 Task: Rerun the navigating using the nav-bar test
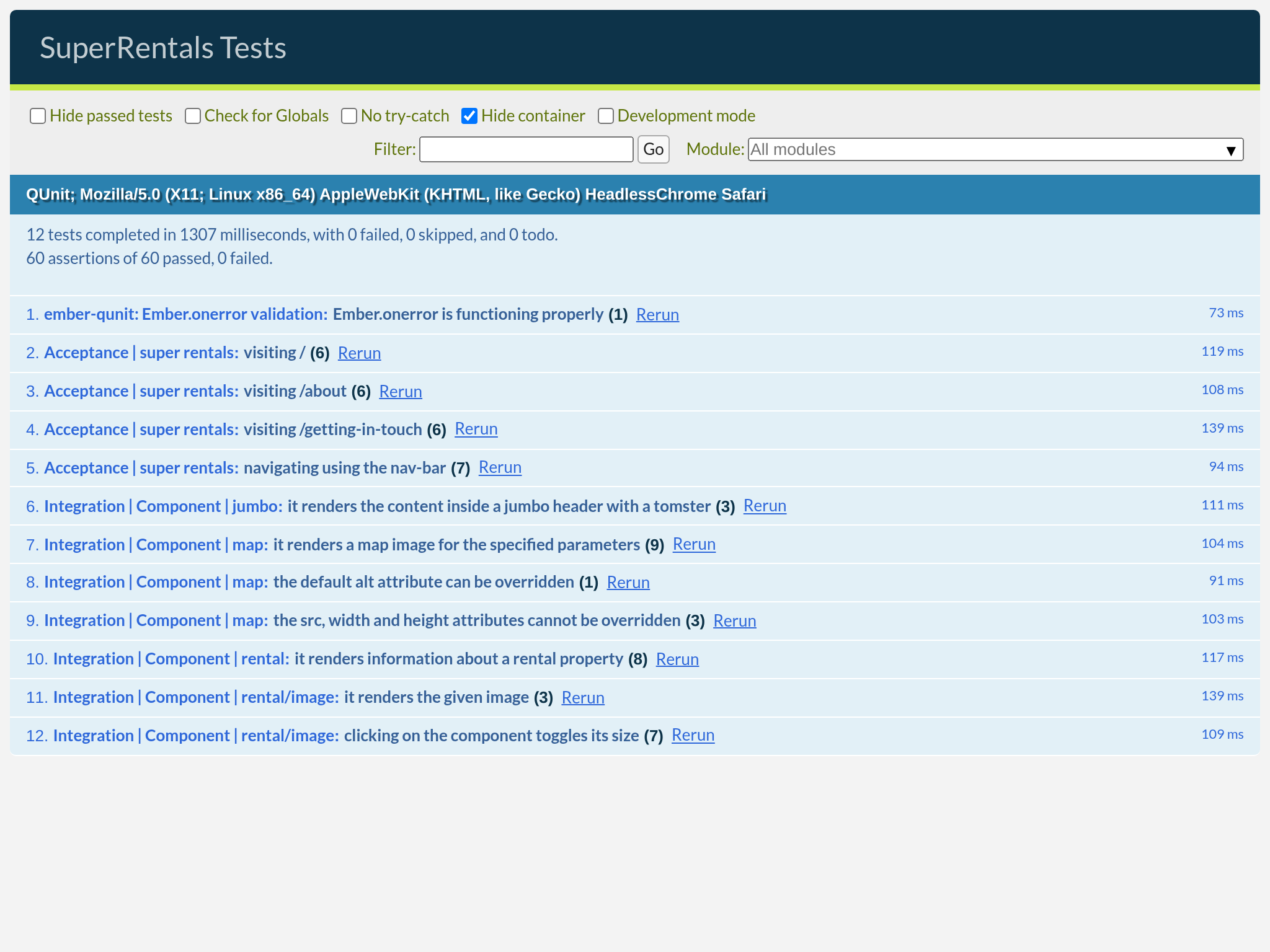pos(500,468)
